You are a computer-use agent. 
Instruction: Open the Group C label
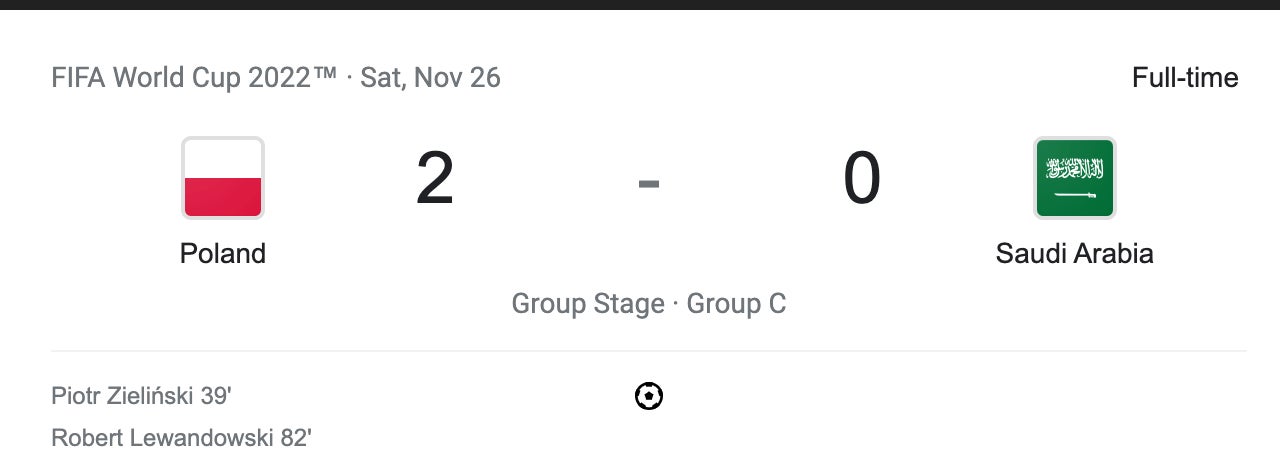point(736,304)
